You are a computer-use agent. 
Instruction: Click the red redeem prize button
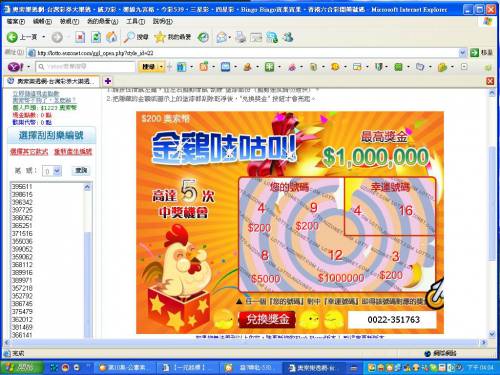[x=267, y=319]
